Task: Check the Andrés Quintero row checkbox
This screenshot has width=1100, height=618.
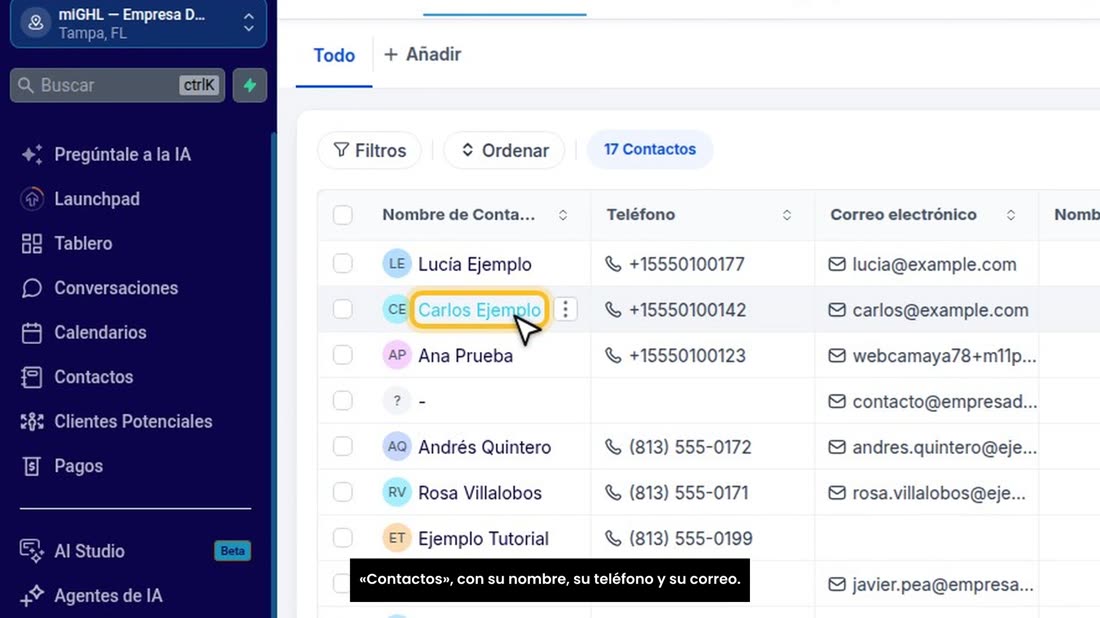Action: click(x=342, y=446)
